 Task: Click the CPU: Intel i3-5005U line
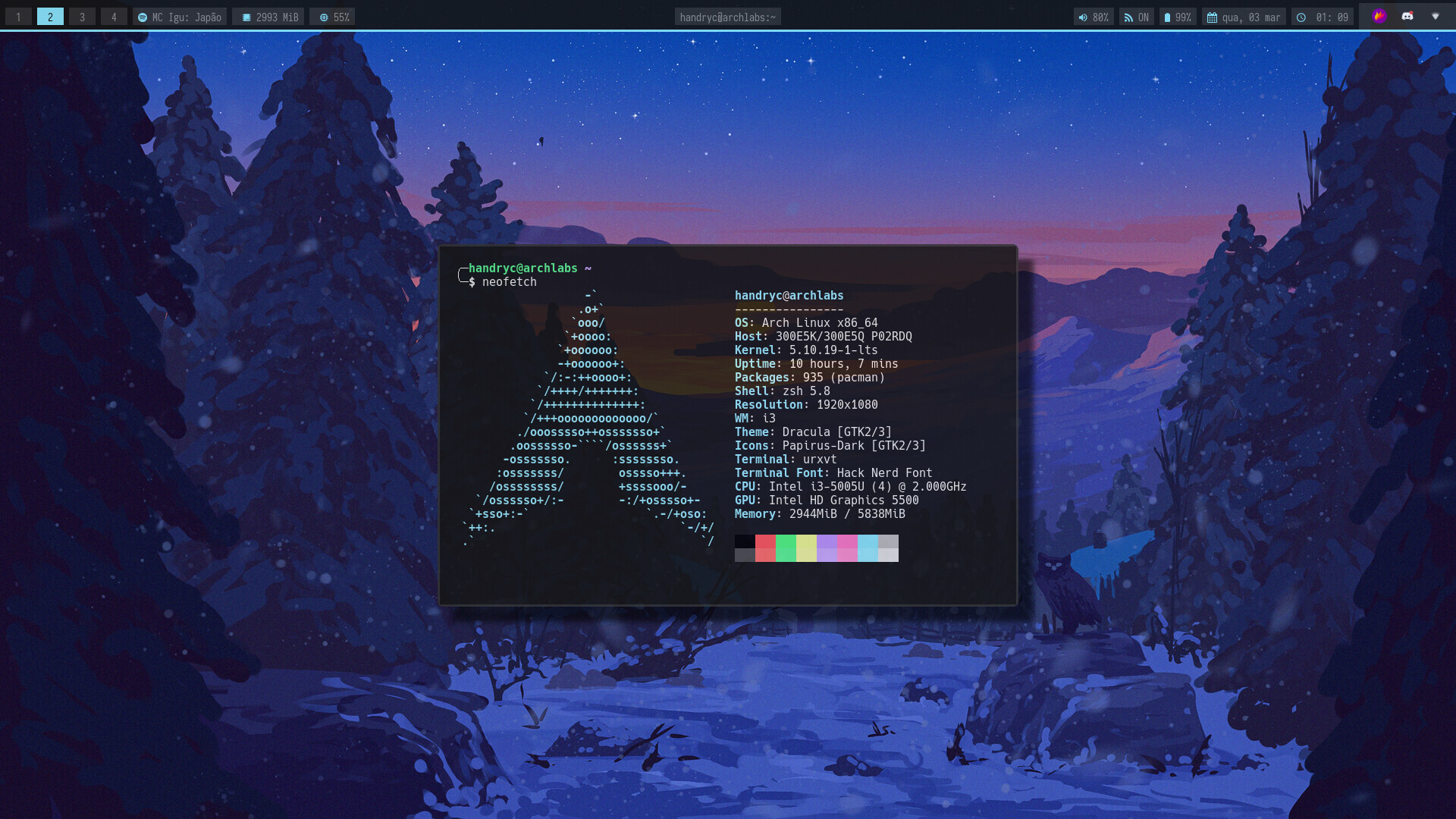click(850, 487)
